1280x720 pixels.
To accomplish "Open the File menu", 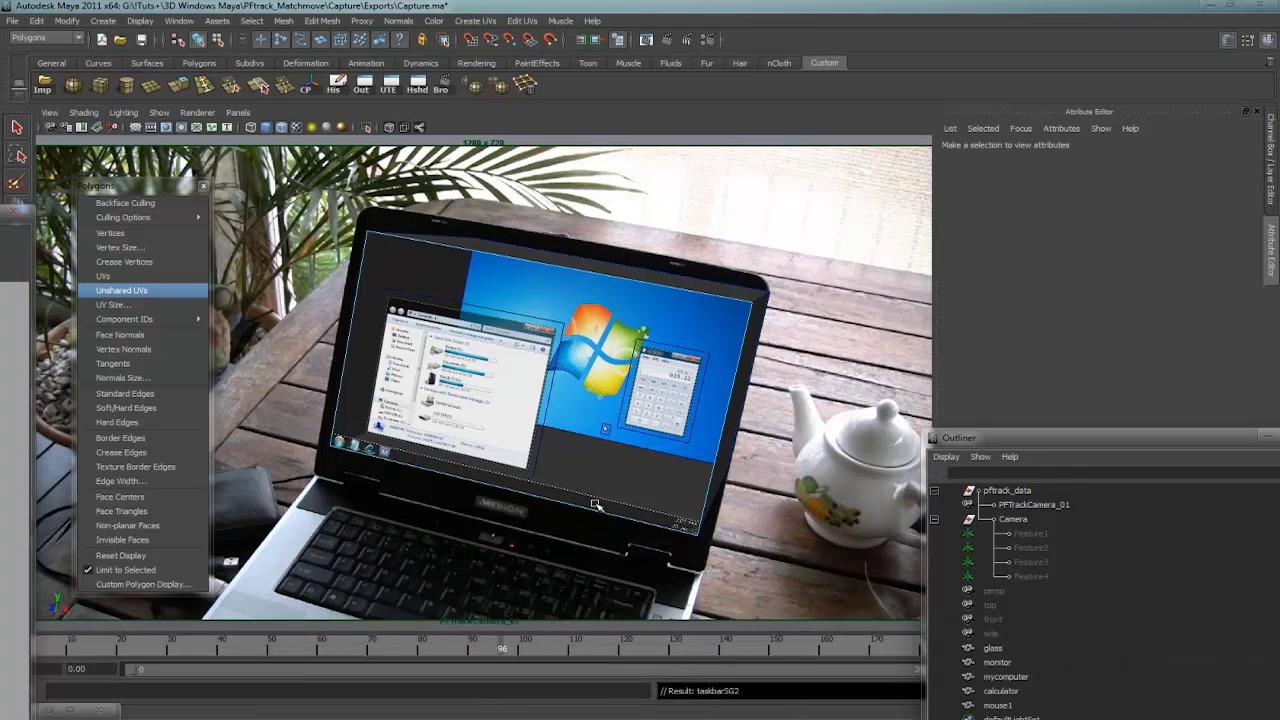I will pos(13,21).
